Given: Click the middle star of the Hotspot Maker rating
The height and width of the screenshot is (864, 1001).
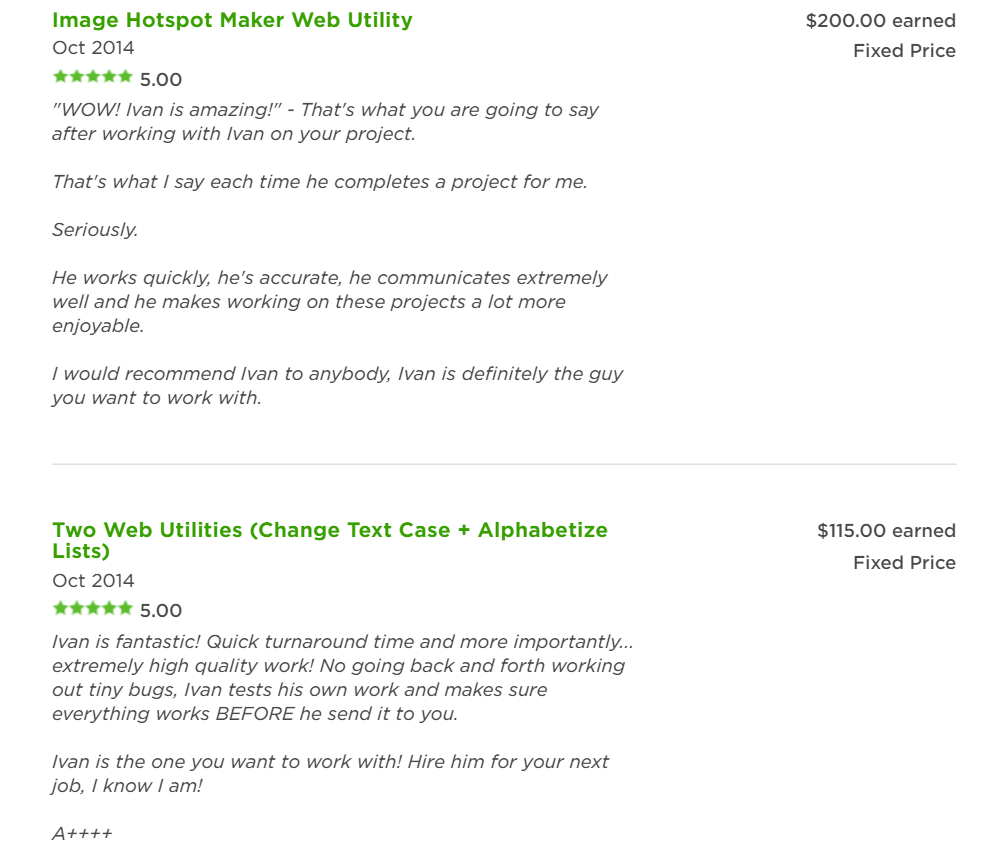Looking at the screenshot, I should pos(93,77).
